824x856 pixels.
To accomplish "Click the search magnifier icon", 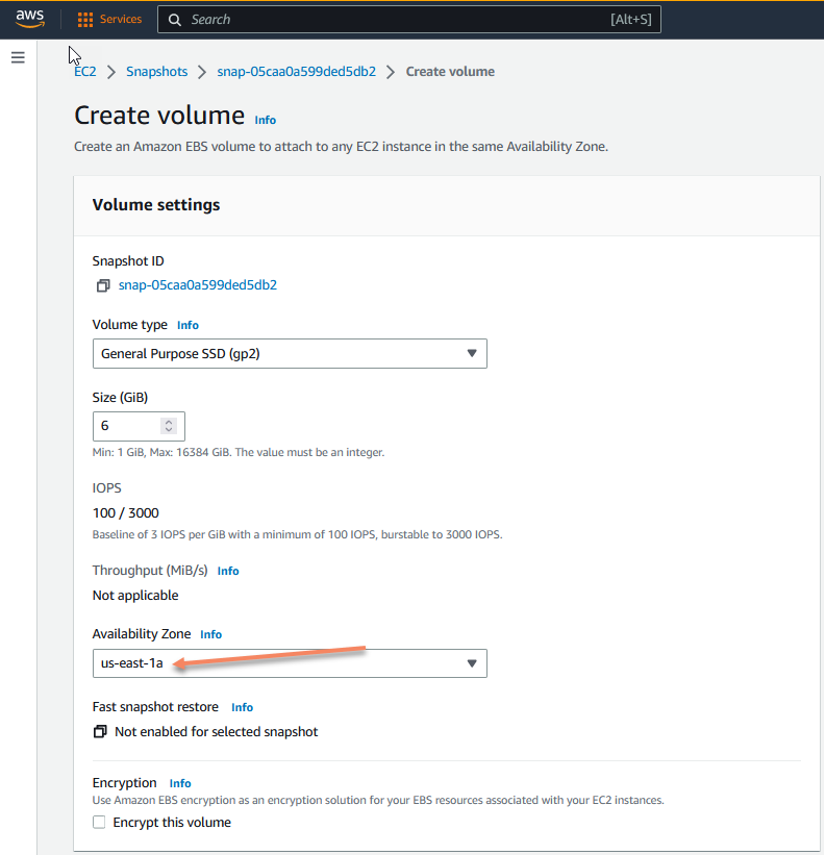I will pos(174,19).
